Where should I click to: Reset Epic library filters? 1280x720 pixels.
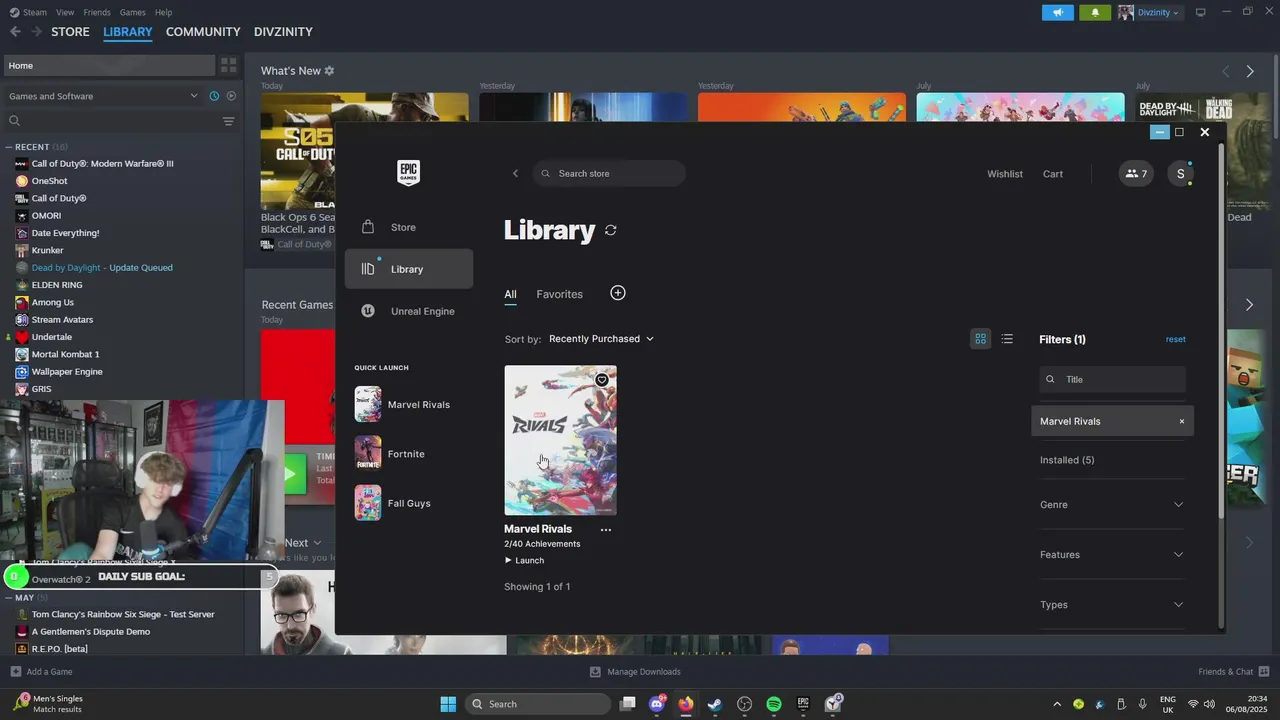[1176, 339]
